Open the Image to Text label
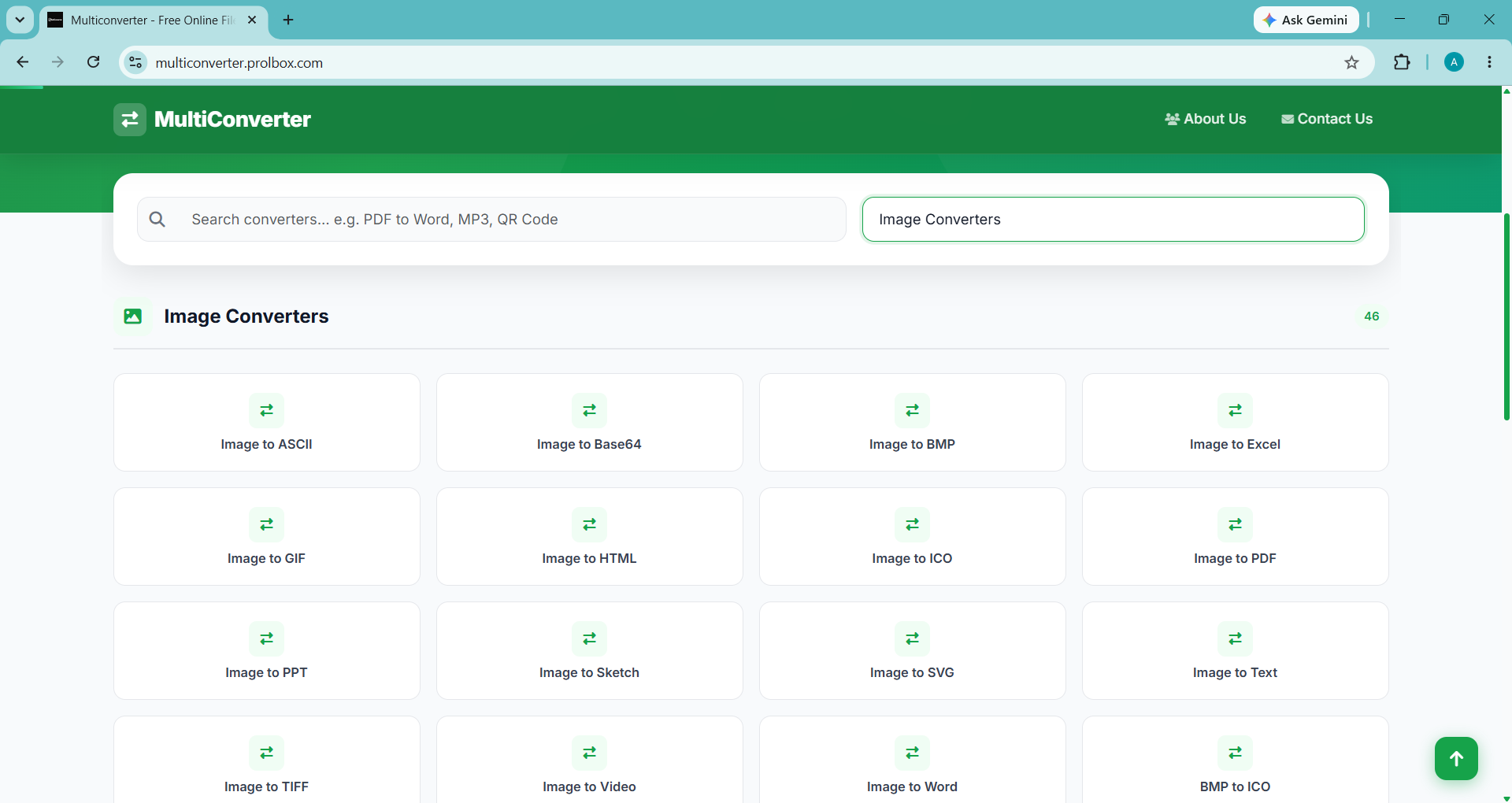Screen dimensions: 1512x803 (1236, 673)
